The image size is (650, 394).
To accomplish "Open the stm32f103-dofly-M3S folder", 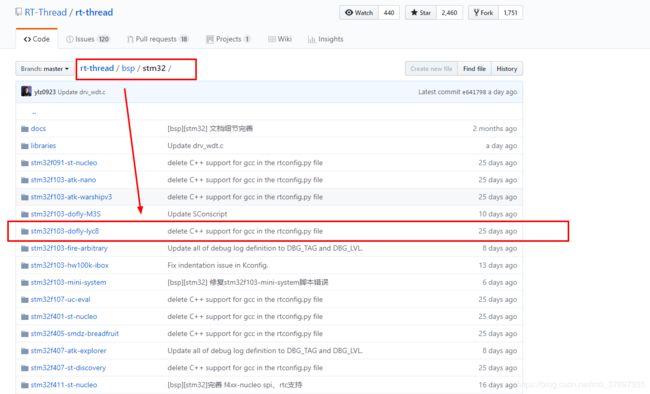I will click(x=65, y=214).
